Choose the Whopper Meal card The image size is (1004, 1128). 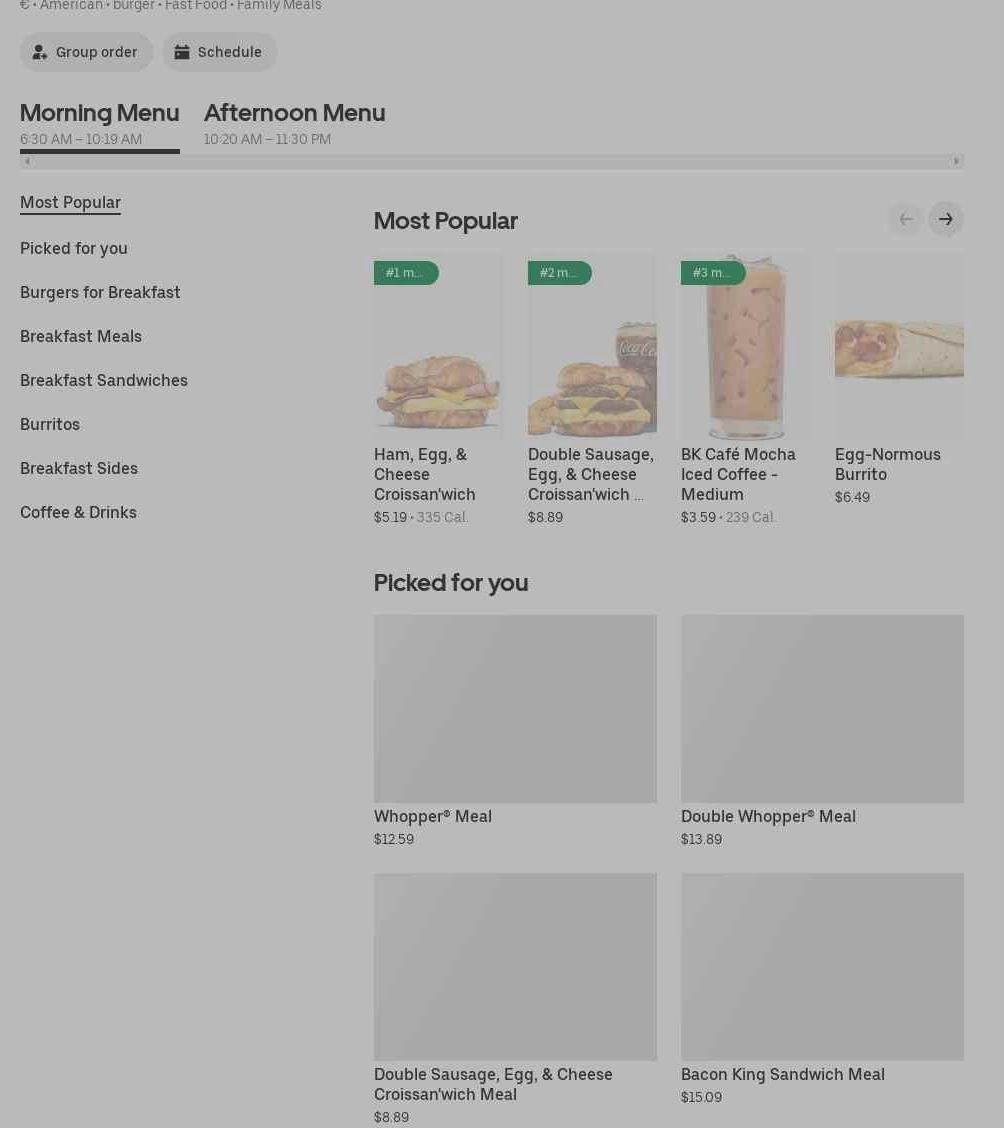(515, 708)
